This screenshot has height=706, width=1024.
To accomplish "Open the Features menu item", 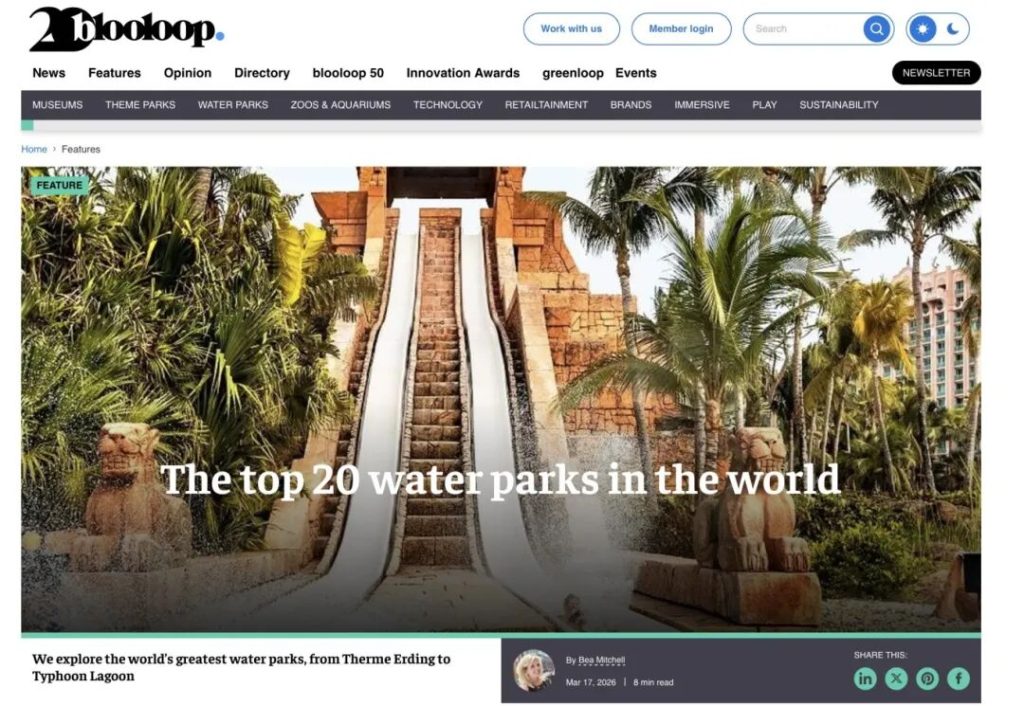I will [114, 73].
